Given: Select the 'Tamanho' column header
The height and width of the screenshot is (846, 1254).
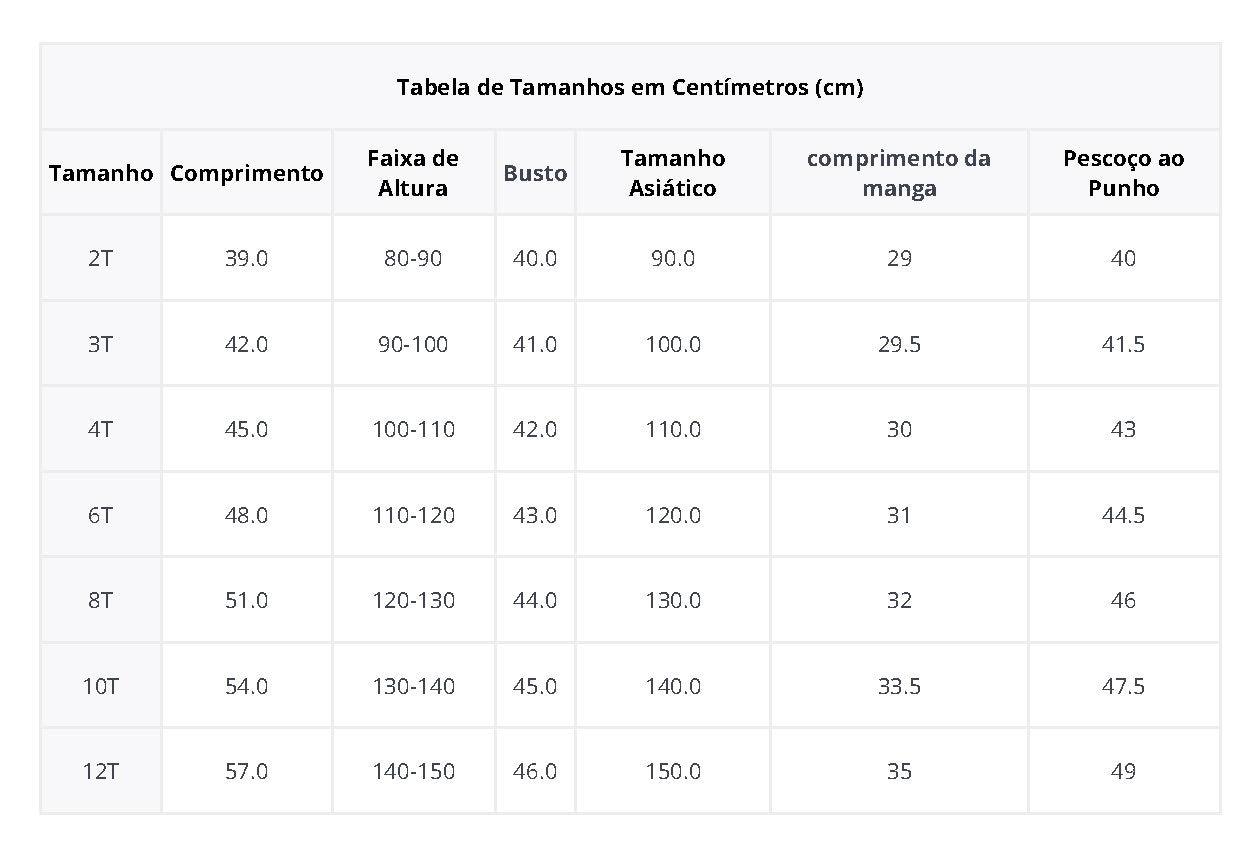Looking at the screenshot, I should tap(101, 173).
